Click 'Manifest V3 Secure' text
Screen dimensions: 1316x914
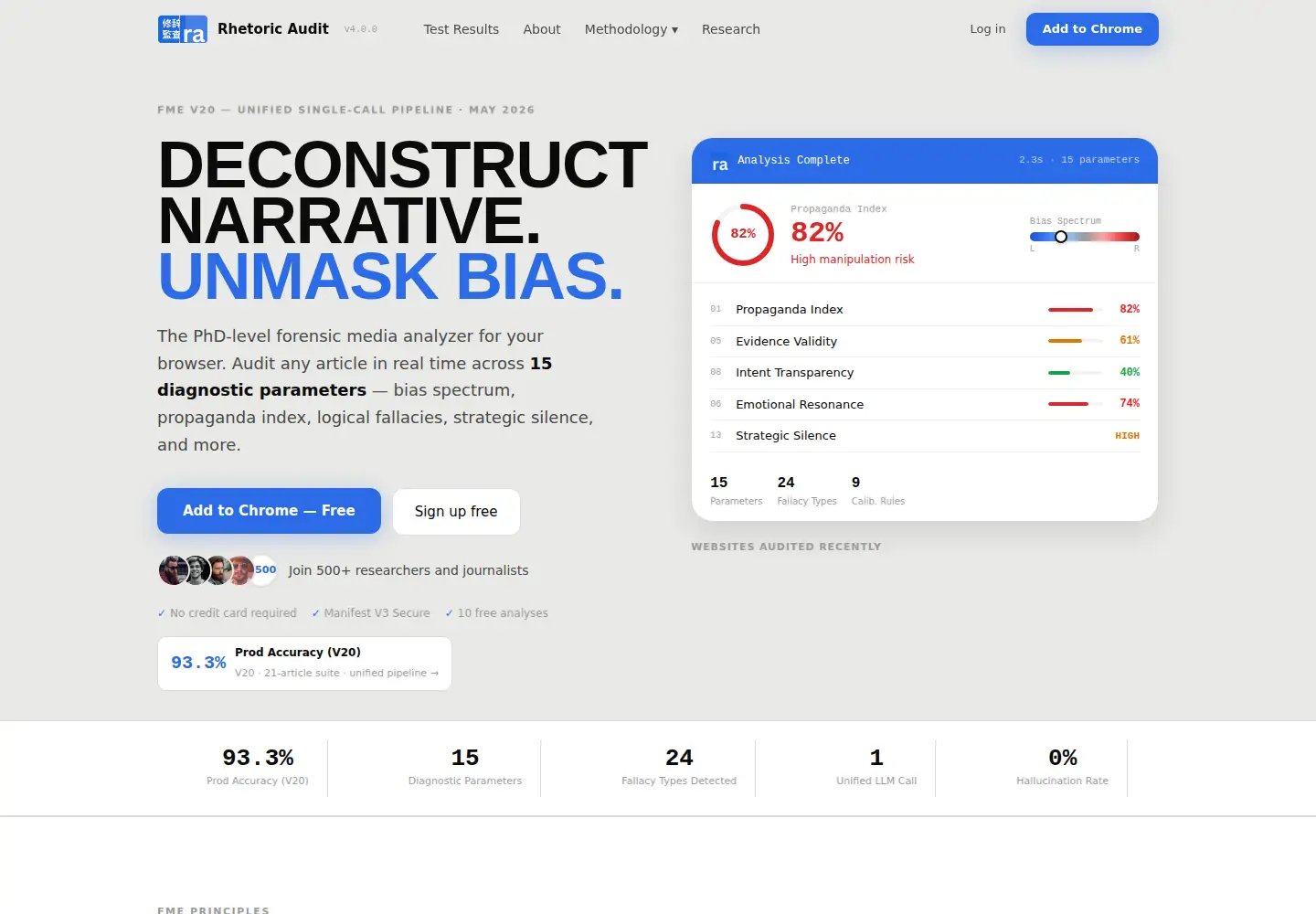(x=377, y=613)
